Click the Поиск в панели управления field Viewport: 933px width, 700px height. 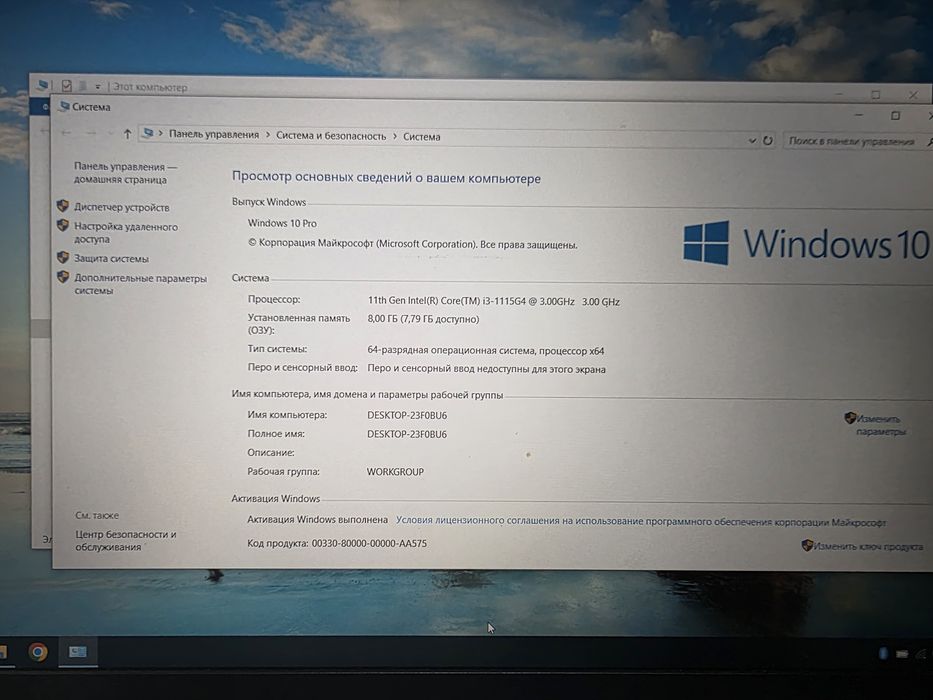pyautogui.click(x=855, y=142)
